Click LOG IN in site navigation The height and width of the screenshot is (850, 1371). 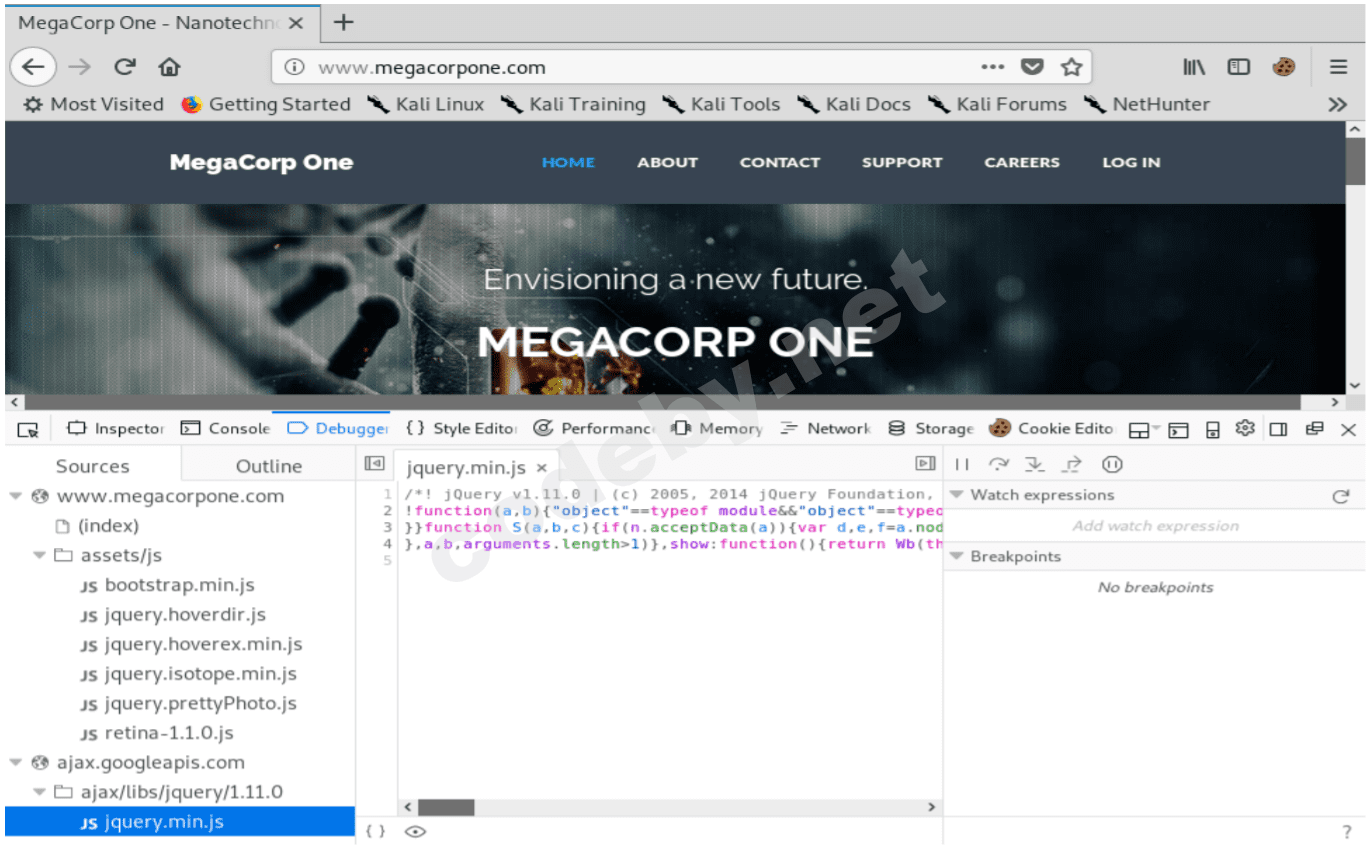point(1131,162)
